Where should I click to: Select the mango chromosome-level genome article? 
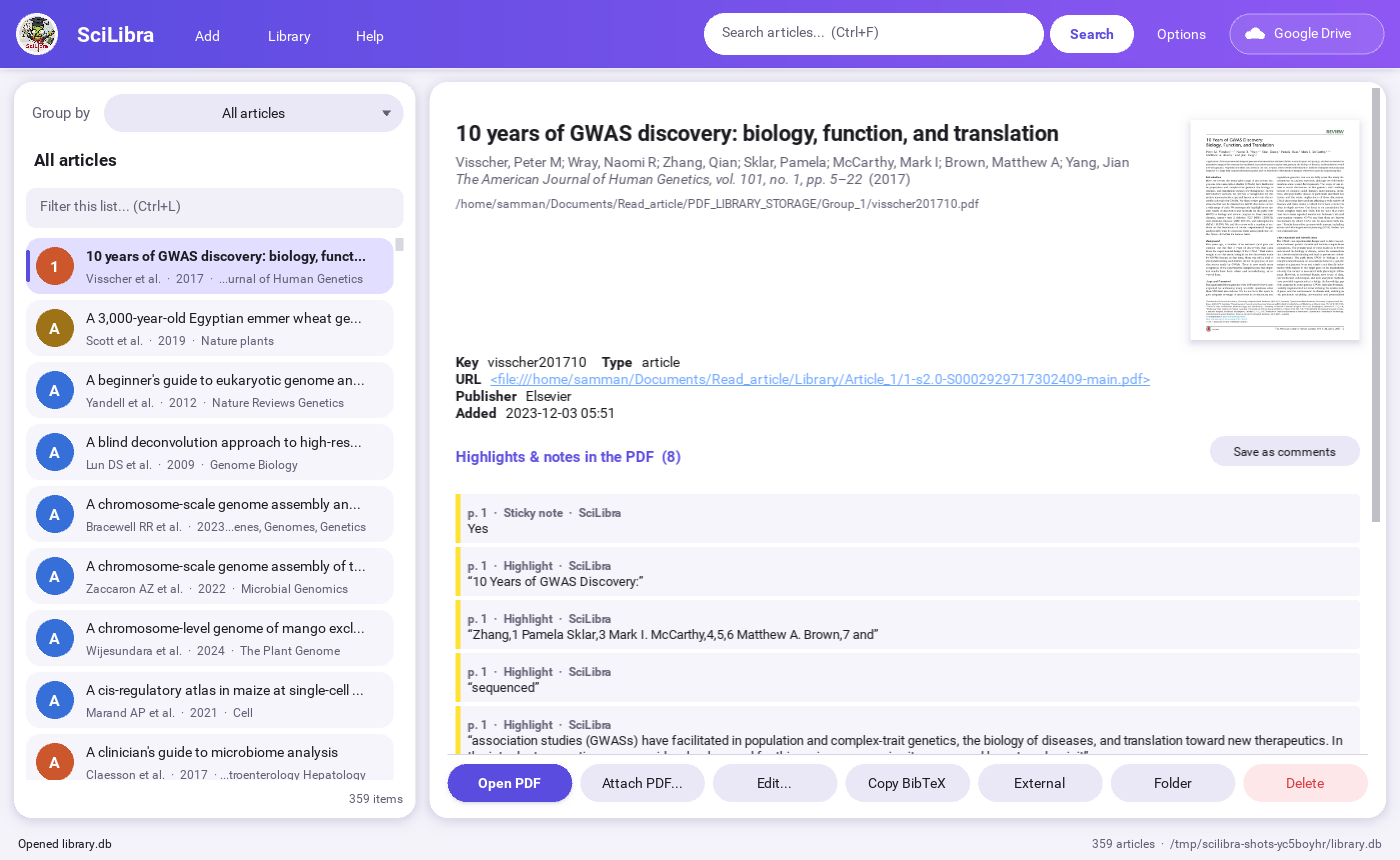210,638
